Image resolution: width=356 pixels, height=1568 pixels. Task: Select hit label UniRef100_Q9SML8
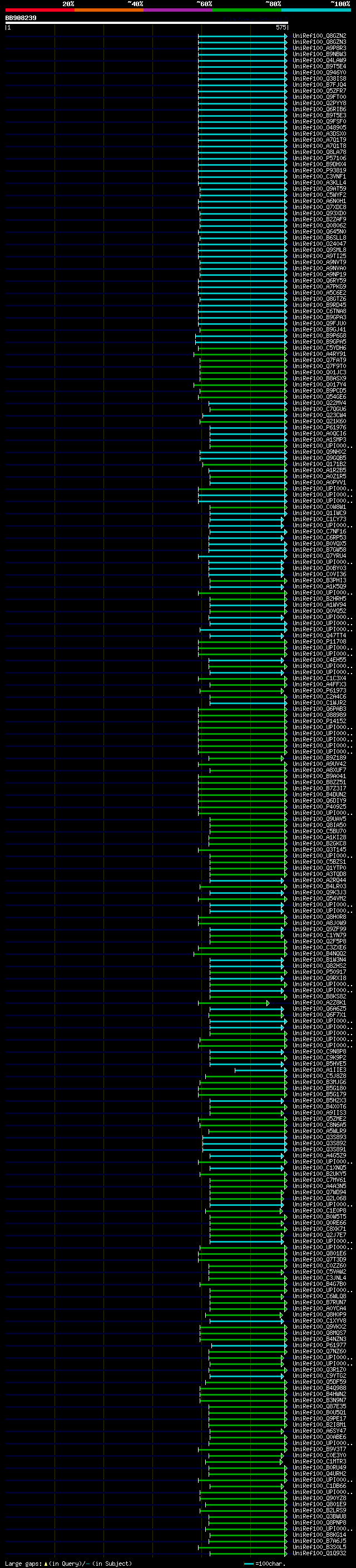(319, 250)
